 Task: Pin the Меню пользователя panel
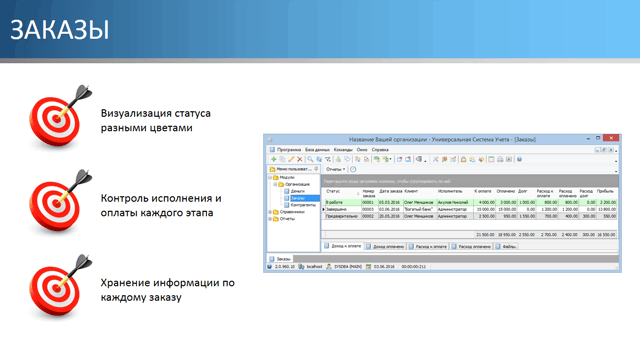pyautogui.click(x=316, y=169)
